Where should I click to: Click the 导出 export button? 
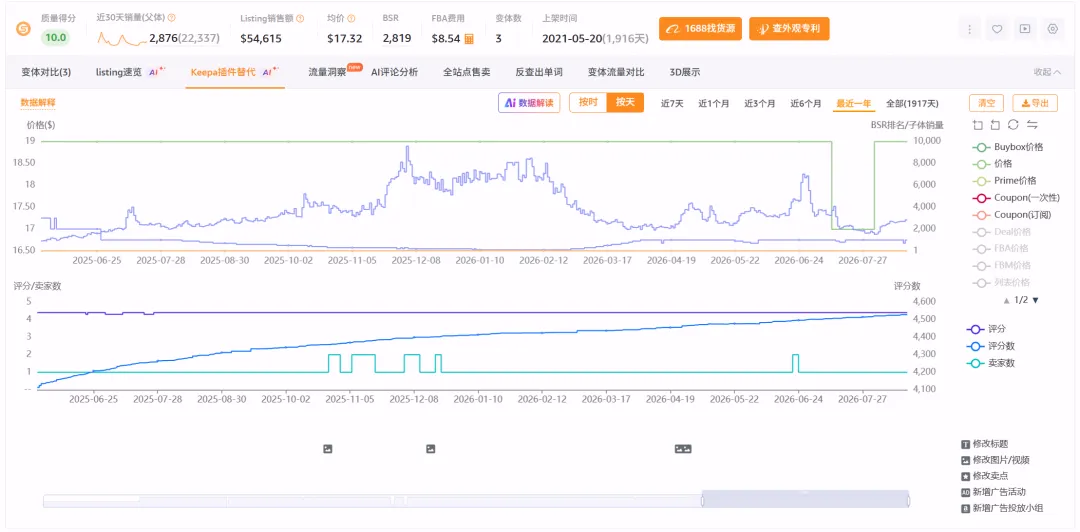[1035, 103]
